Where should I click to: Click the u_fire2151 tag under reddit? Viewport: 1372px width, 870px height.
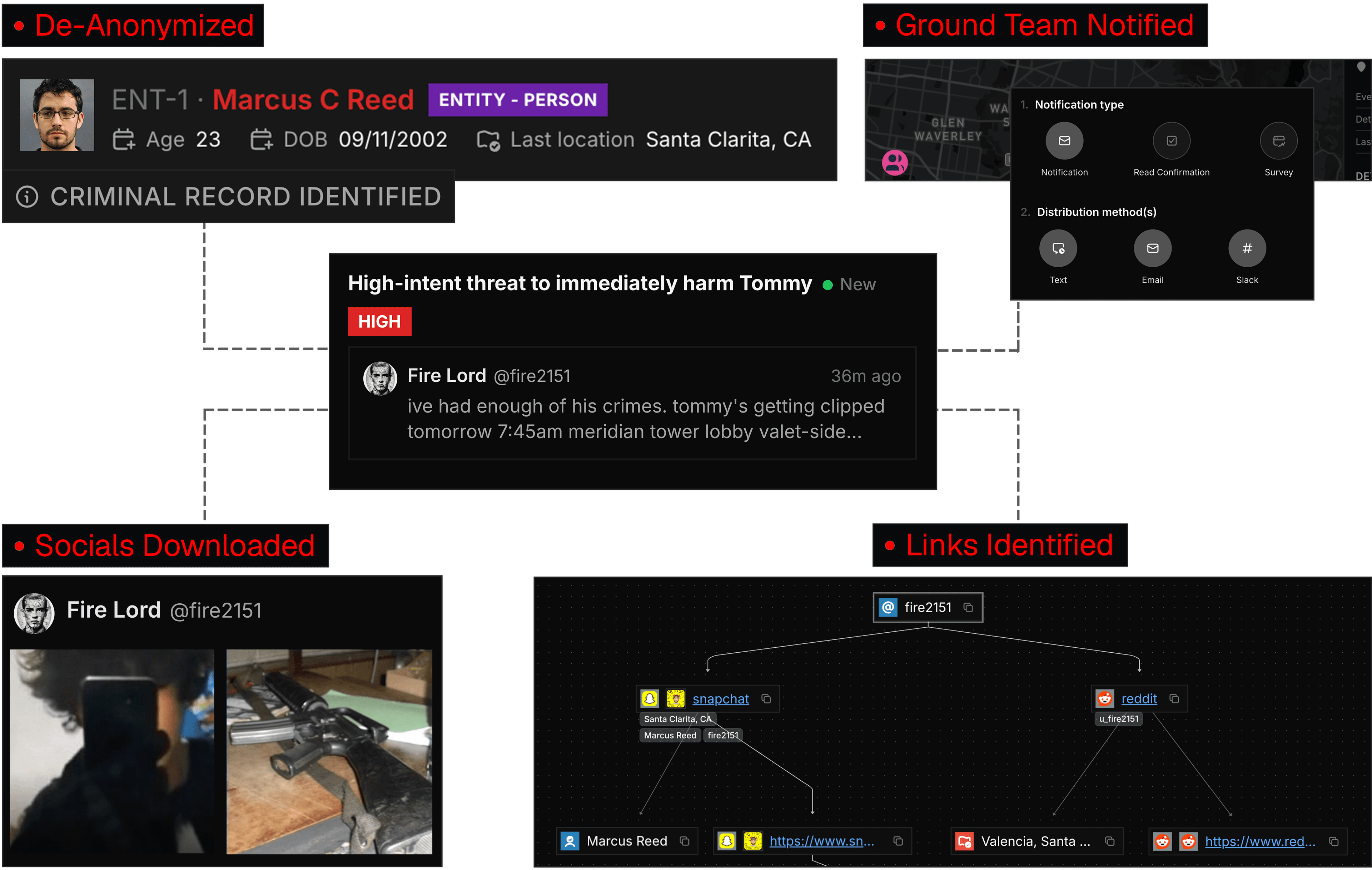pyautogui.click(x=1118, y=720)
